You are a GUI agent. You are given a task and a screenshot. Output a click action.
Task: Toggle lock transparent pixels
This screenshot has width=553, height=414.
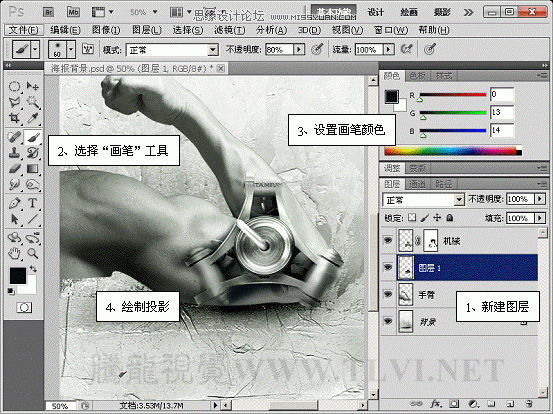(x=412, y=218)
